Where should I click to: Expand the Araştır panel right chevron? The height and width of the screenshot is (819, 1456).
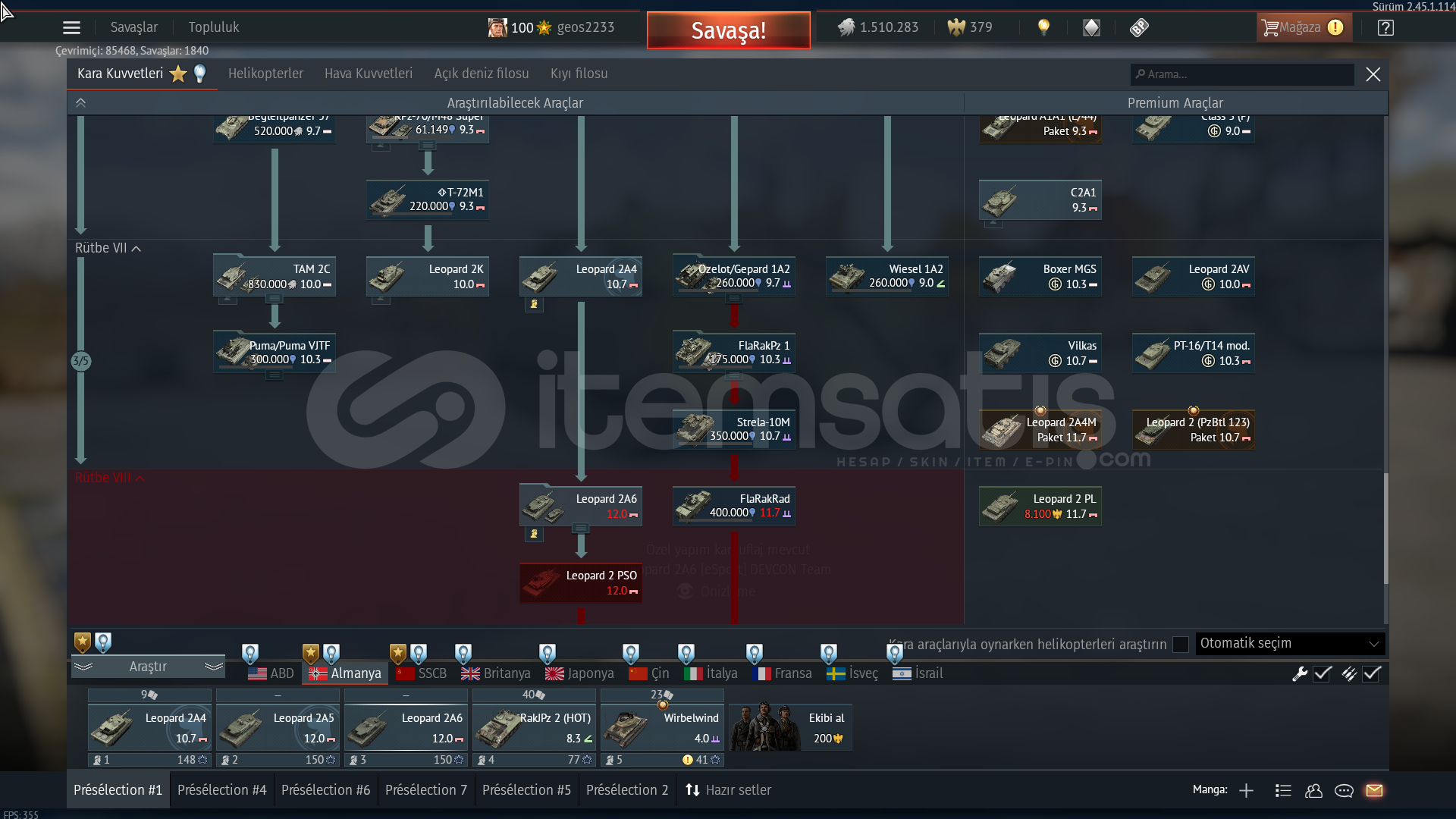214,667
